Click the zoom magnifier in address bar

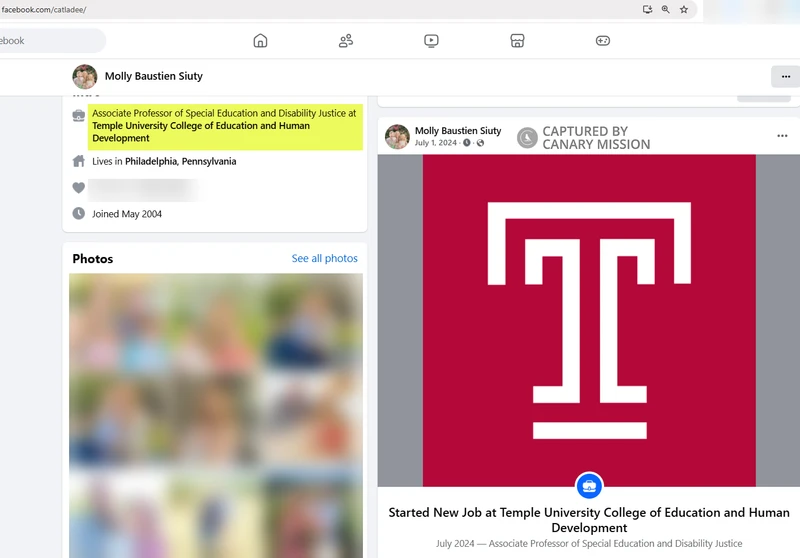point(665,9)
